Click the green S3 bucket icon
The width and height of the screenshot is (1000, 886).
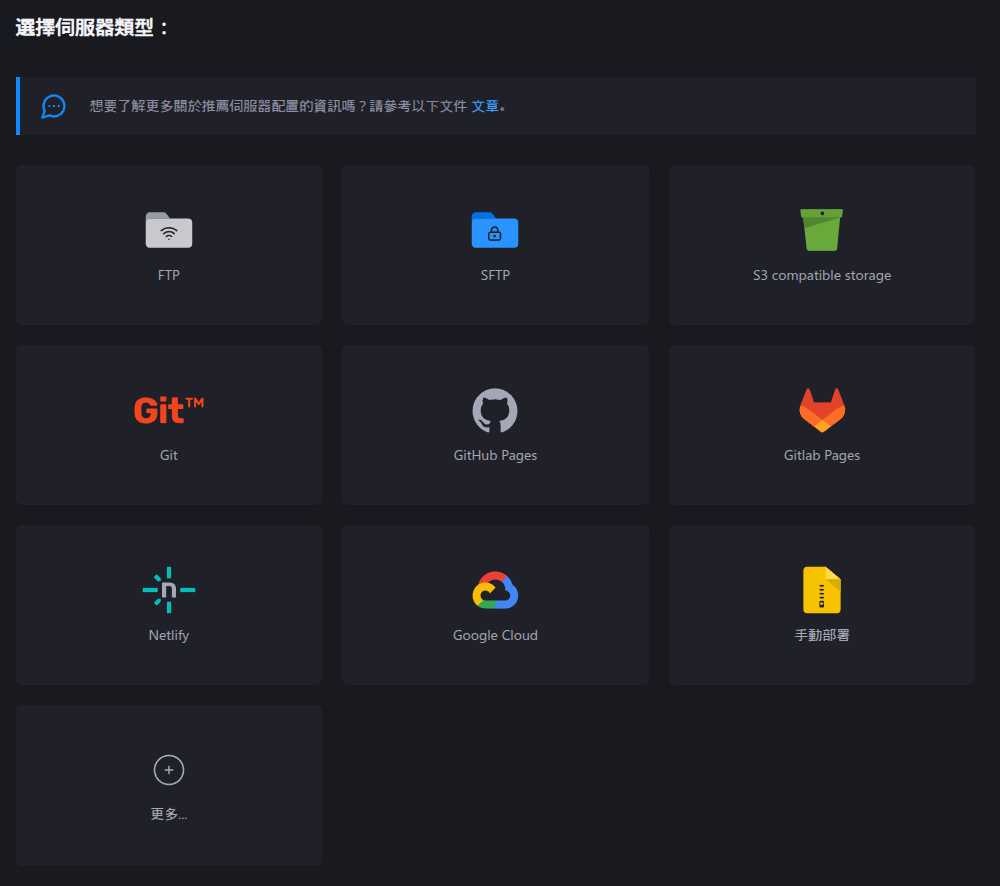[821, 230]
